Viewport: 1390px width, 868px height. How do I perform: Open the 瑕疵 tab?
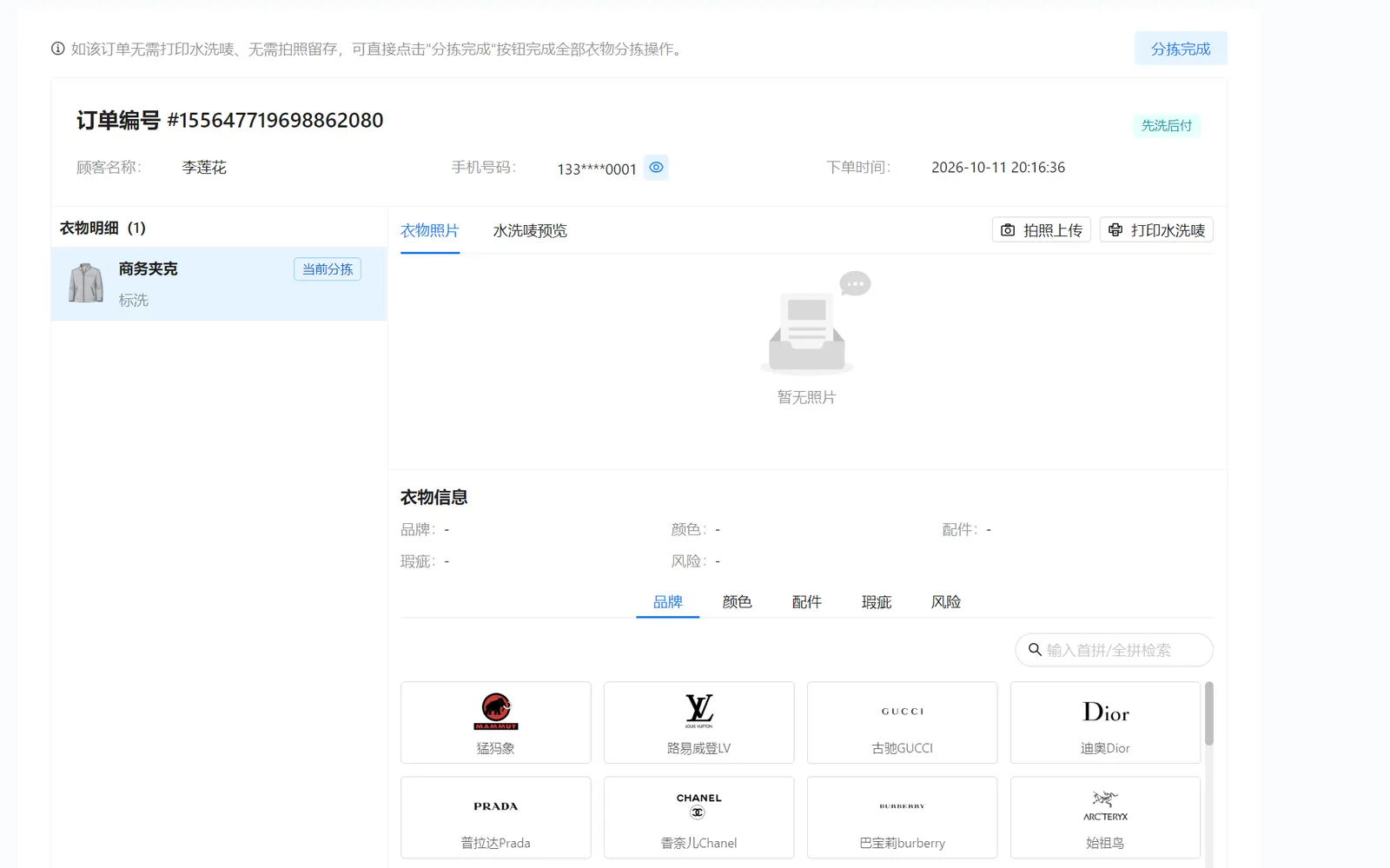pyautogui.click(x=877, y=602)
